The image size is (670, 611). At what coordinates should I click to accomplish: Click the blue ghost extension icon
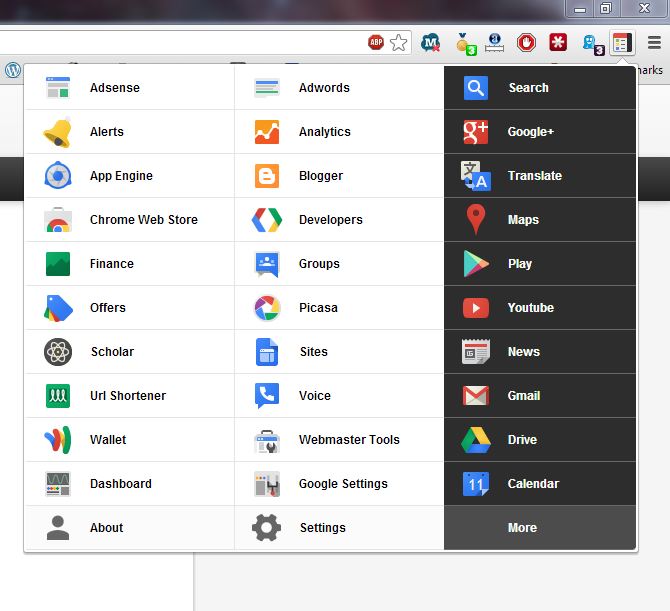(x=593, y=44)
